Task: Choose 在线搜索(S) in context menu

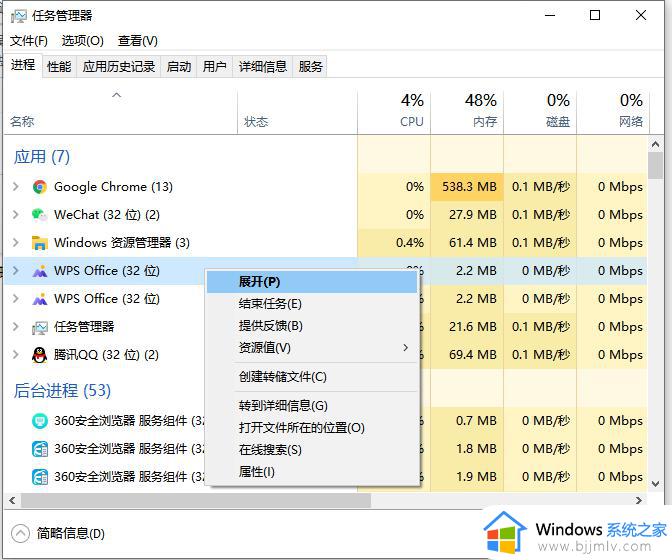Action: (312, 450)
